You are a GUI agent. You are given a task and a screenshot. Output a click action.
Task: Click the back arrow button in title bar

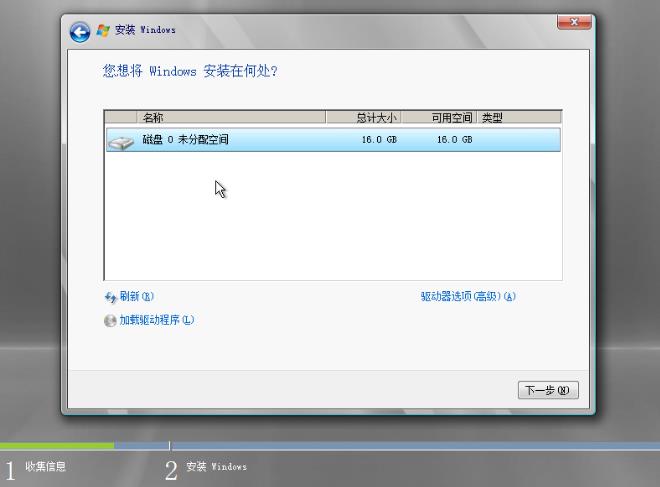click(79, 31)
